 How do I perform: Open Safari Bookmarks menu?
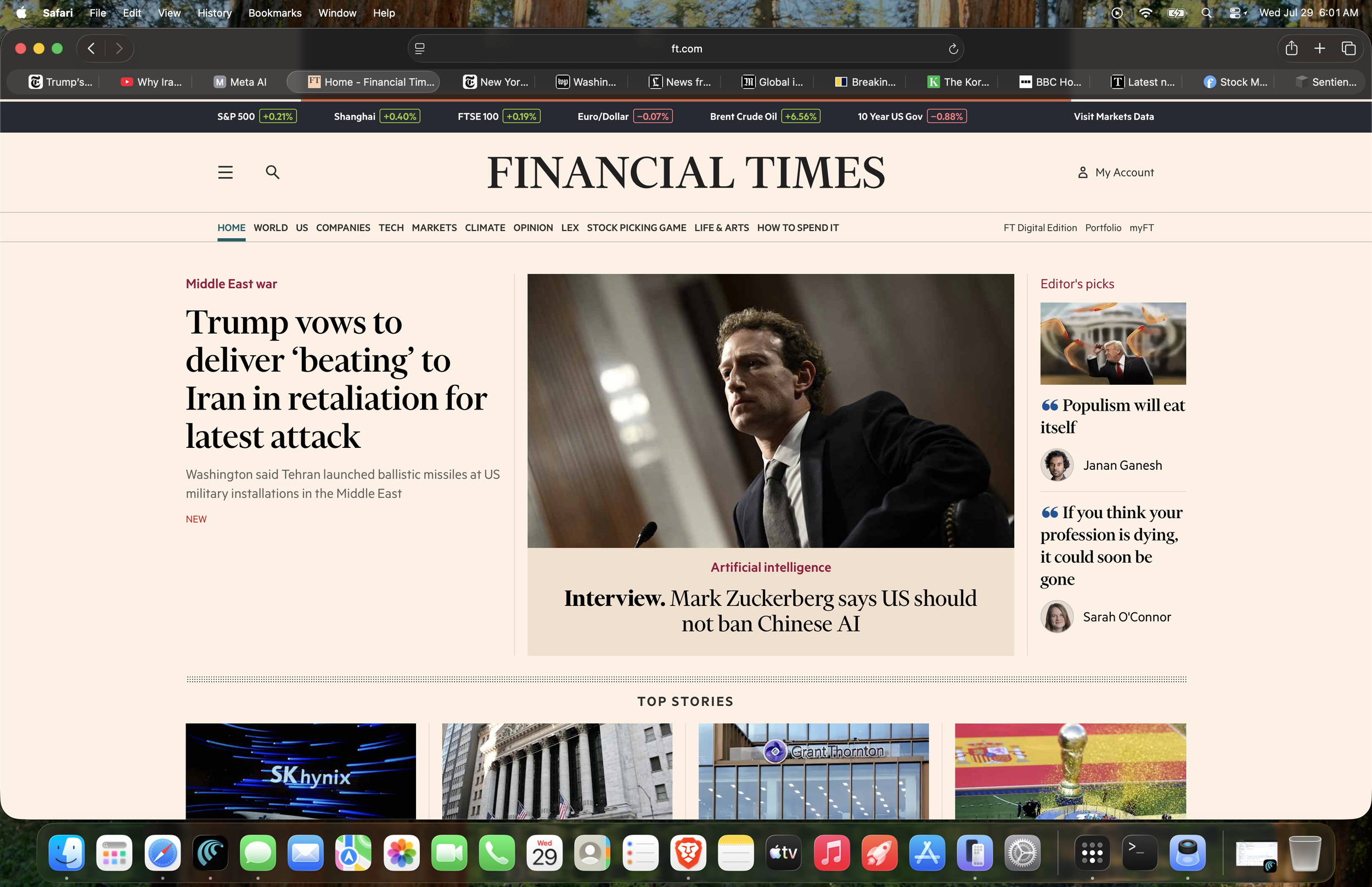click(x=274, y=13)
